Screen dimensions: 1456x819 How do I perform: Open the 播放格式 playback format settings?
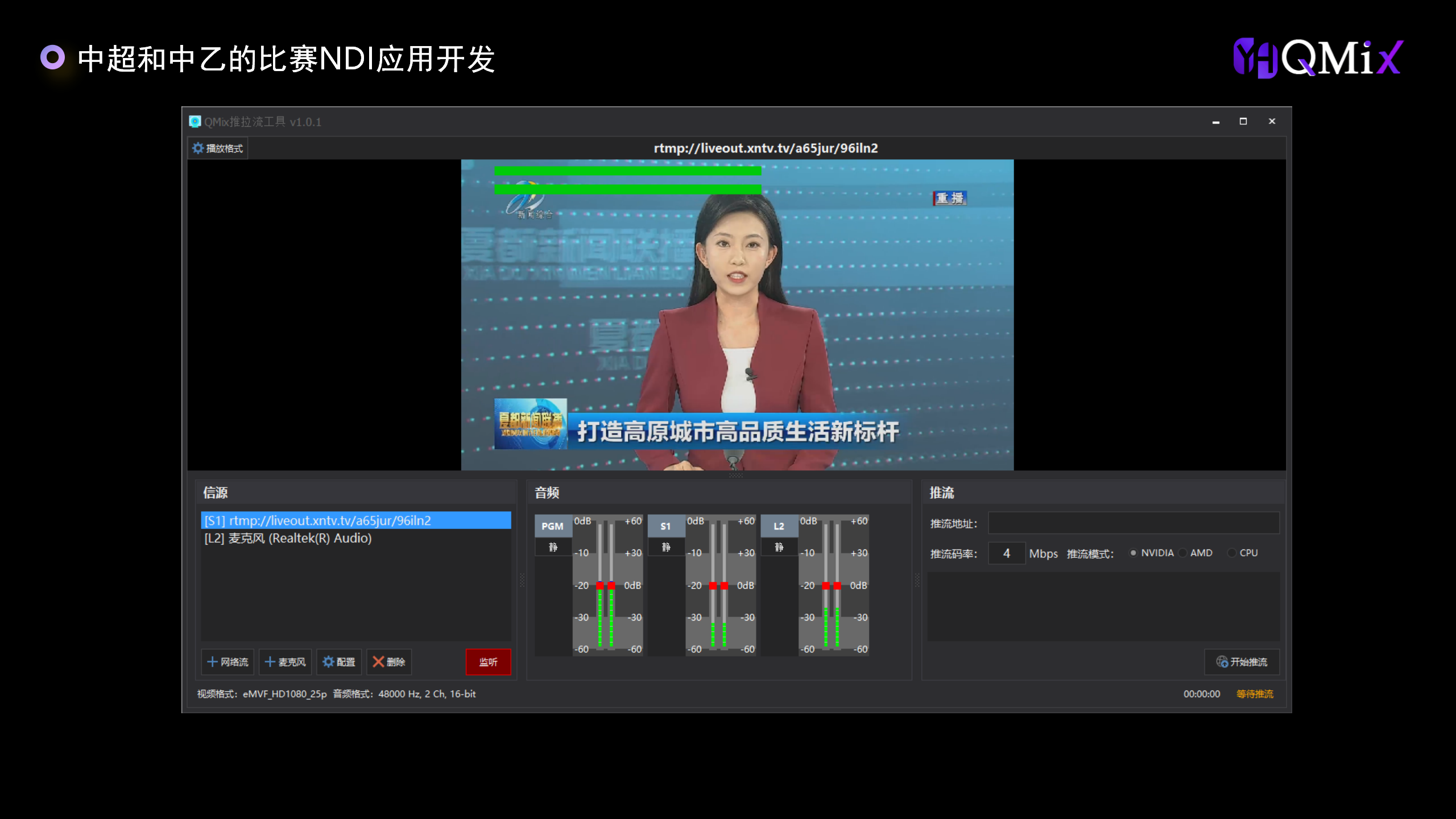click(x=218, y=148)
